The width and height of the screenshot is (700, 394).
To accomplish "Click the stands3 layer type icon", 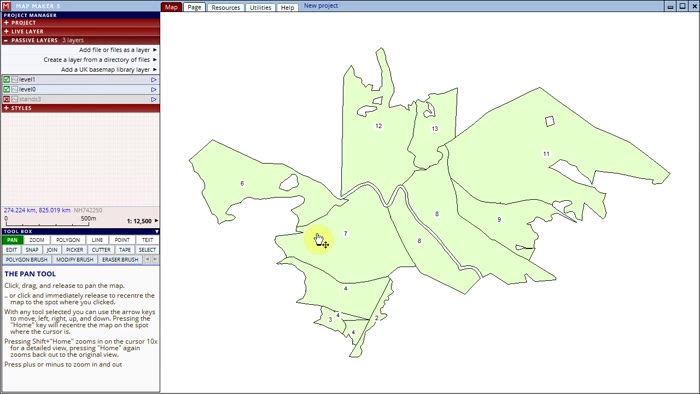I will [x=15, y=99].
